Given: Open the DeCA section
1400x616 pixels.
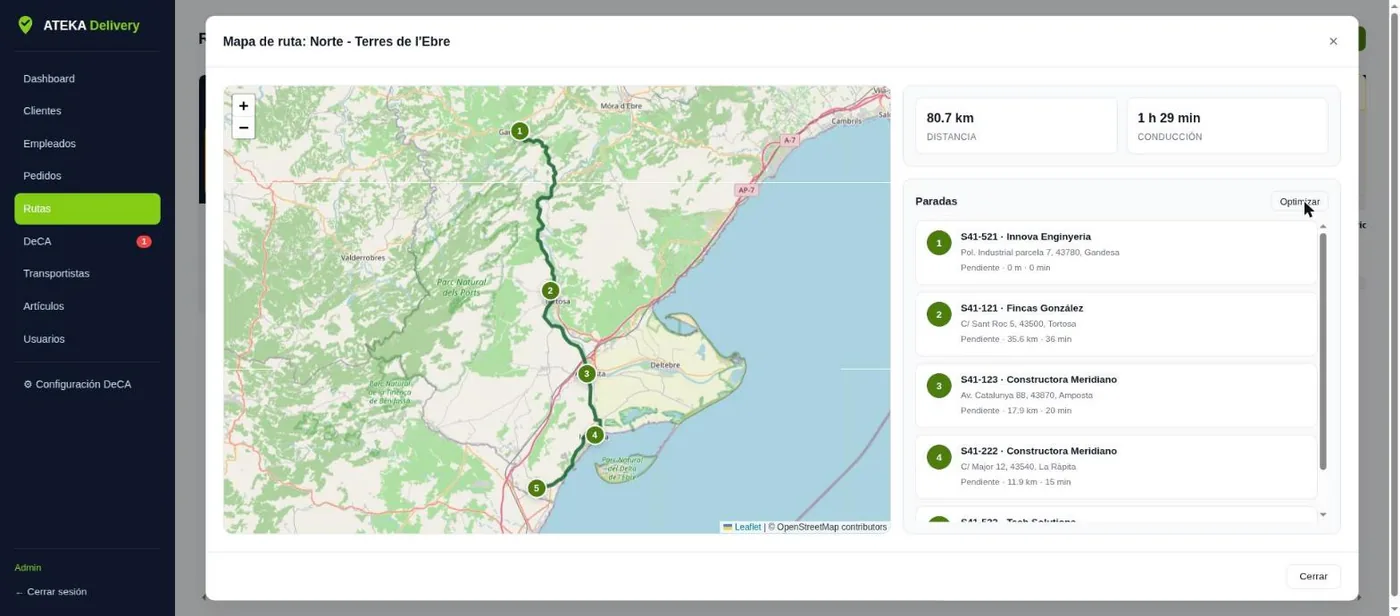Looking at the screenshot, I should pos(87,242).
